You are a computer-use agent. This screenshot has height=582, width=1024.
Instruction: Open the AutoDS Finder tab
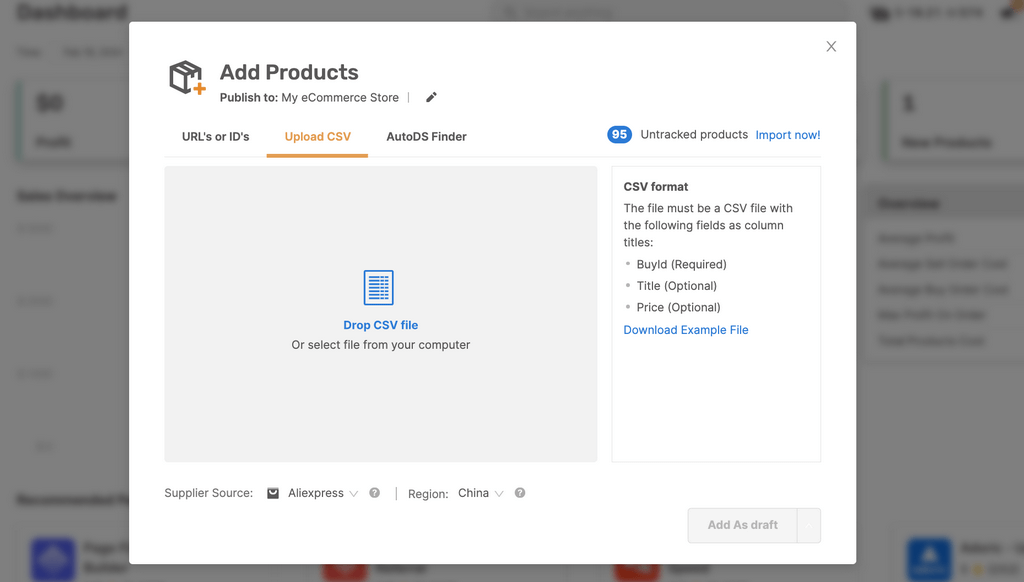point(426,137)
